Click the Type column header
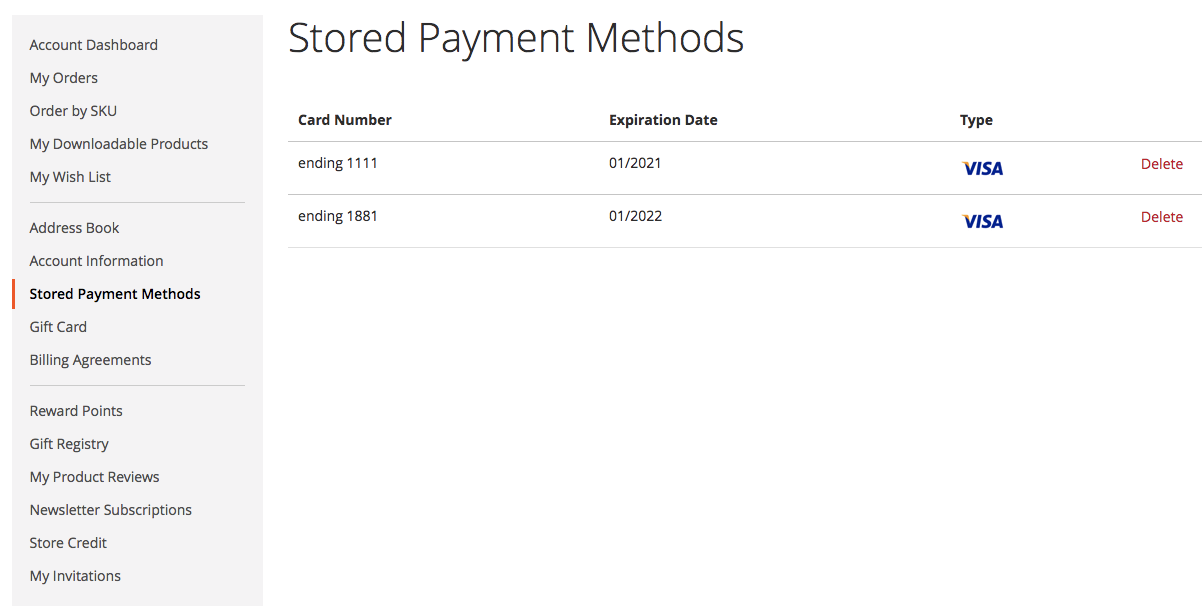The width and height of the screenshot is (1202, 616). pos(976,120)
